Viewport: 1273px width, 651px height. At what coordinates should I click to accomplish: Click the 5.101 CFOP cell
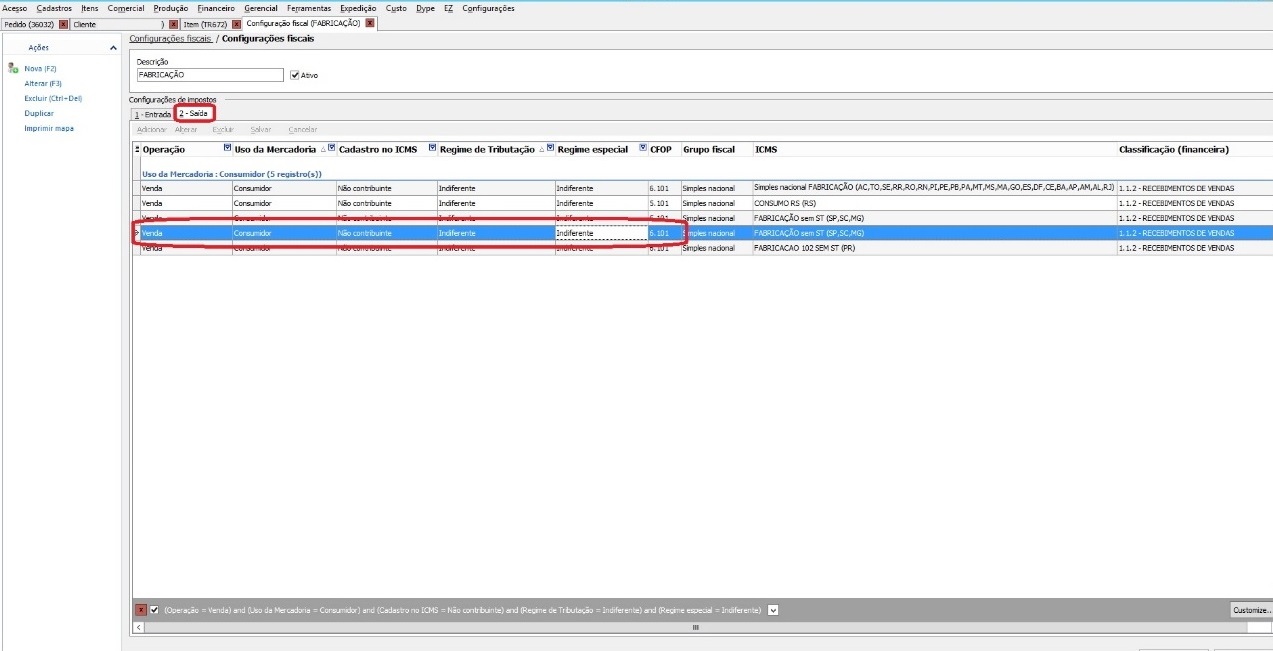pyautogui.click(x=664, y=203)
